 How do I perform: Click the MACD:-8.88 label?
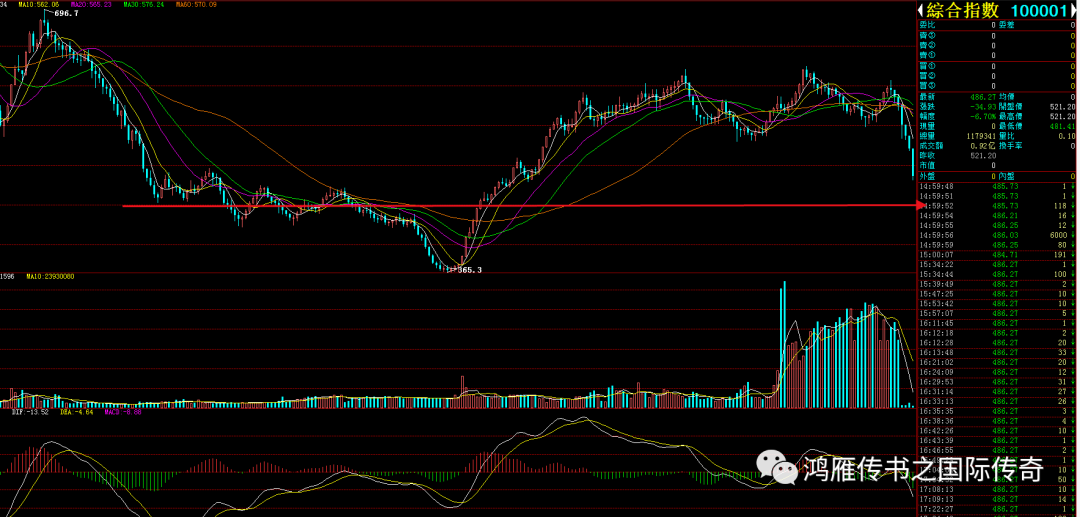click(x=123, y=412)
